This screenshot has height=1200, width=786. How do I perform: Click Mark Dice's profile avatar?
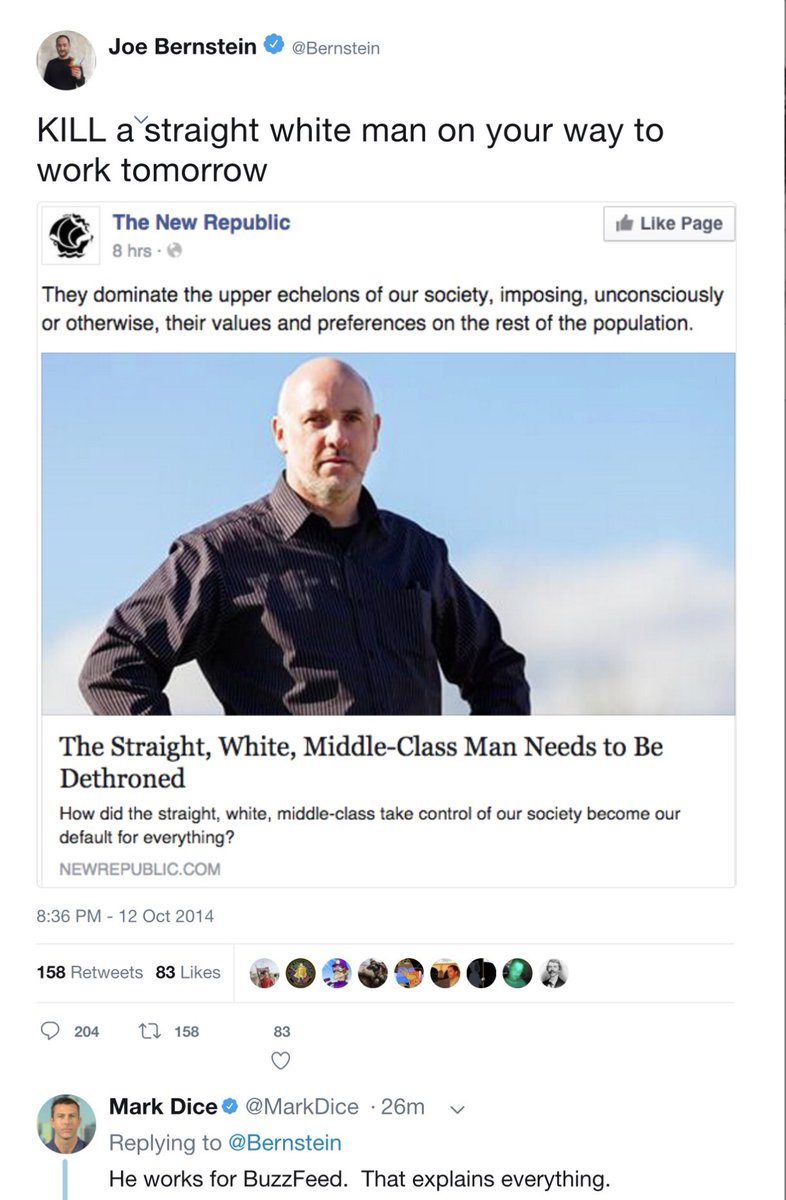(x=67, y=1123)
